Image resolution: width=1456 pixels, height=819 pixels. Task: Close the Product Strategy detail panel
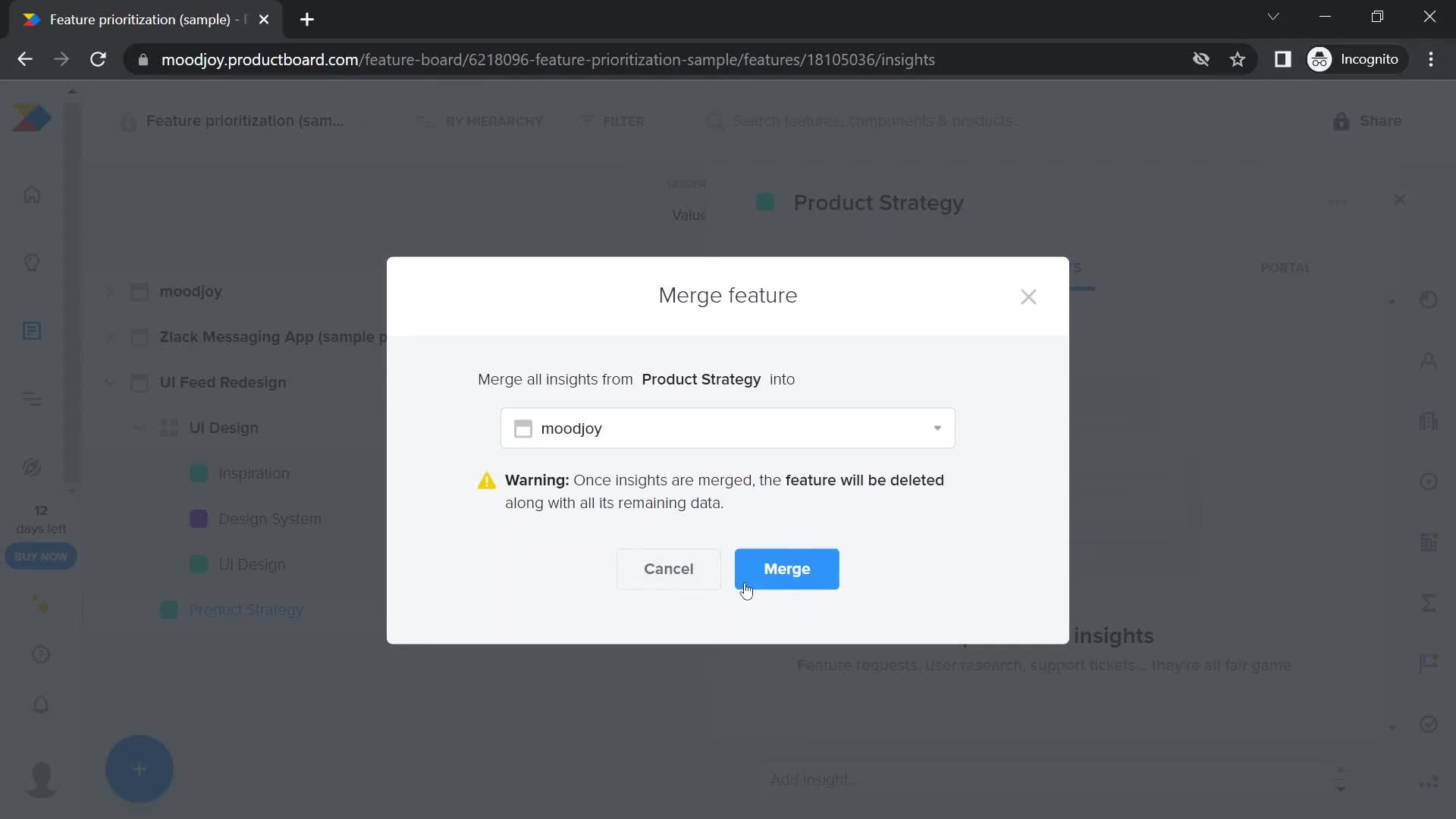pyautogui.click(x=1400, y=199)
